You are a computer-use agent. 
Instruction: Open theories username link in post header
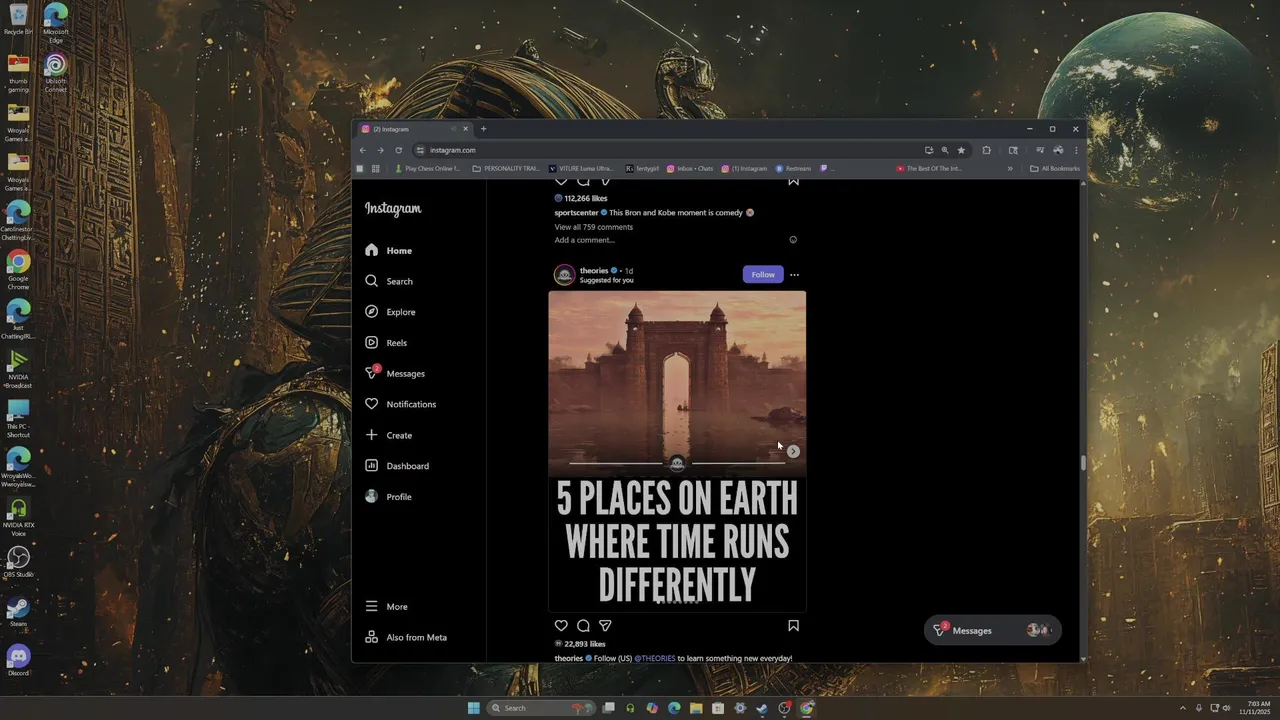(594, 271)
